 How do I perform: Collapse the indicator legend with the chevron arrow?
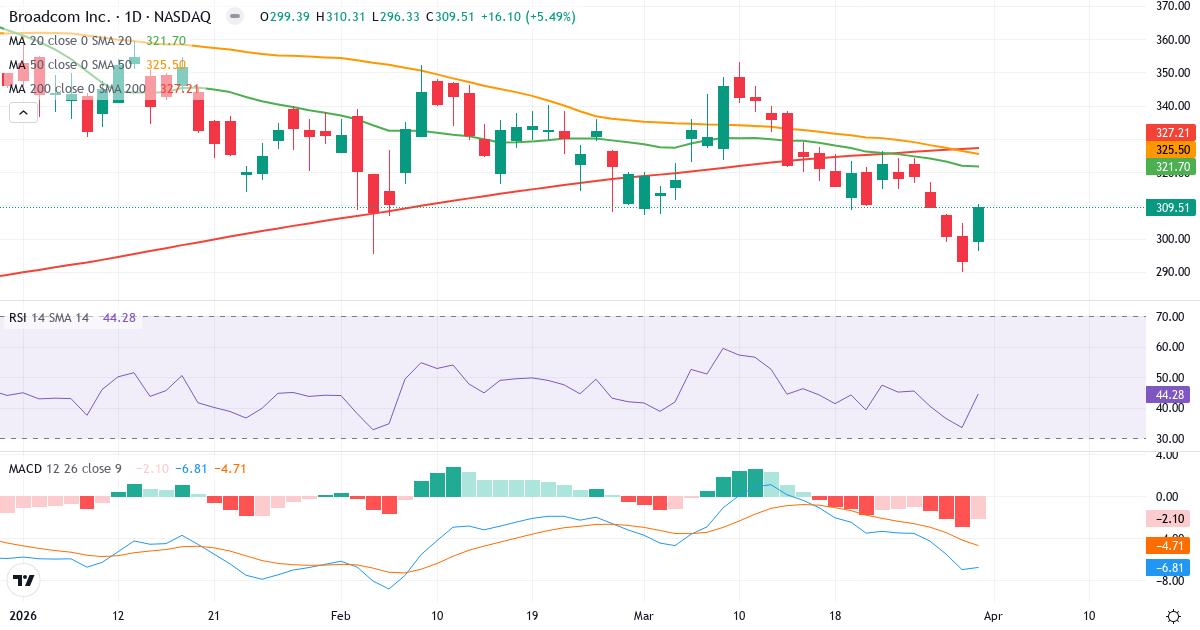pos(22,111)
